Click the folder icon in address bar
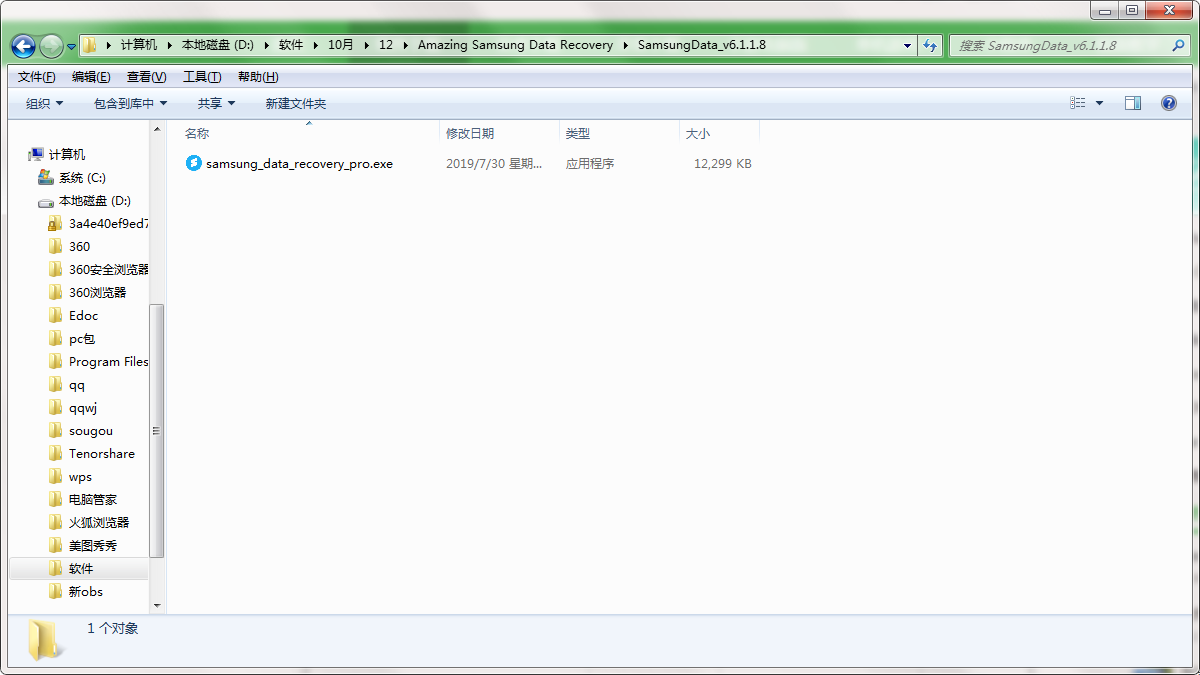The image size is (1200, 675). coord(90,45)
